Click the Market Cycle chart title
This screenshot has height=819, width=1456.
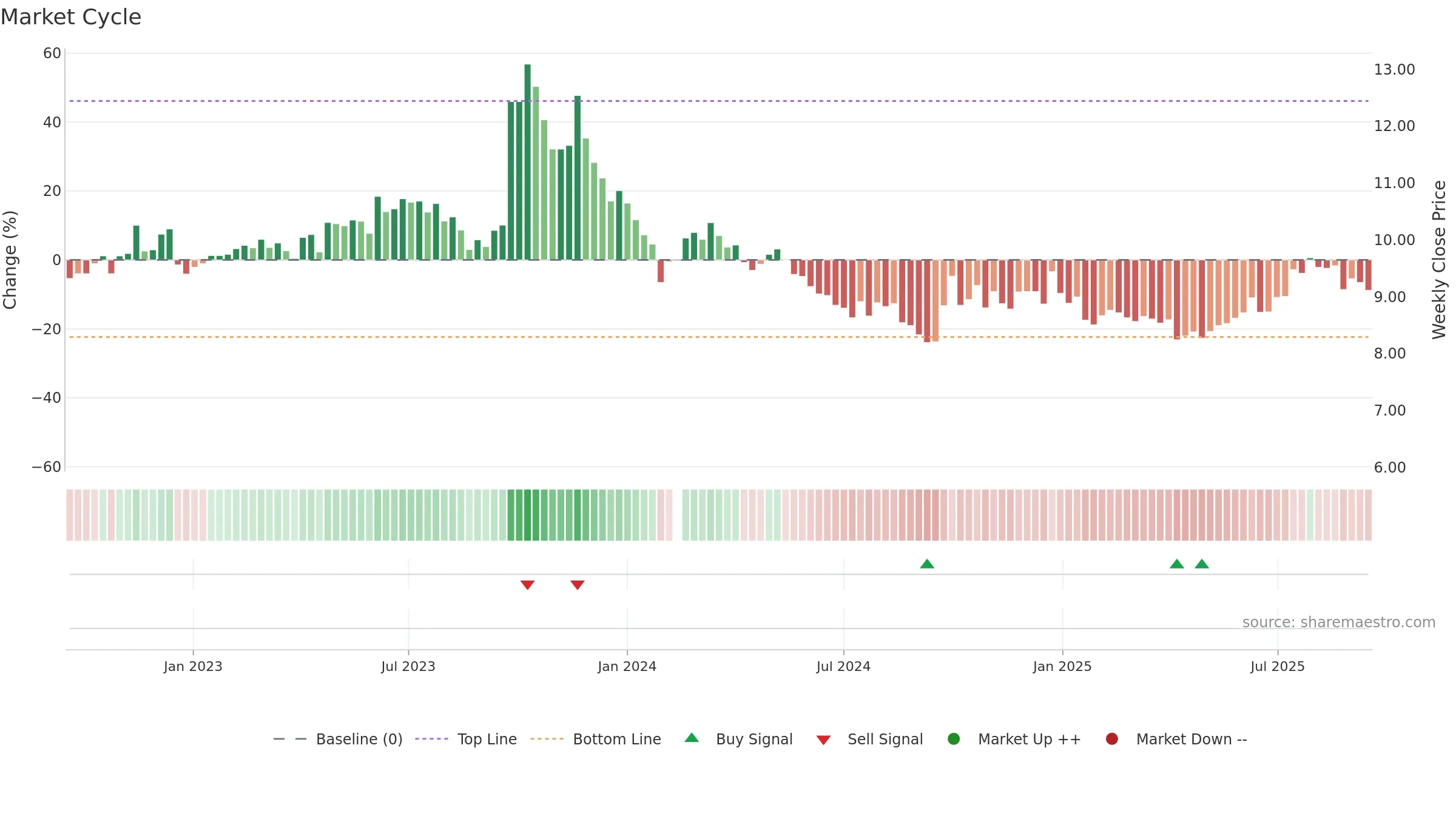click(x=71, y=17)
